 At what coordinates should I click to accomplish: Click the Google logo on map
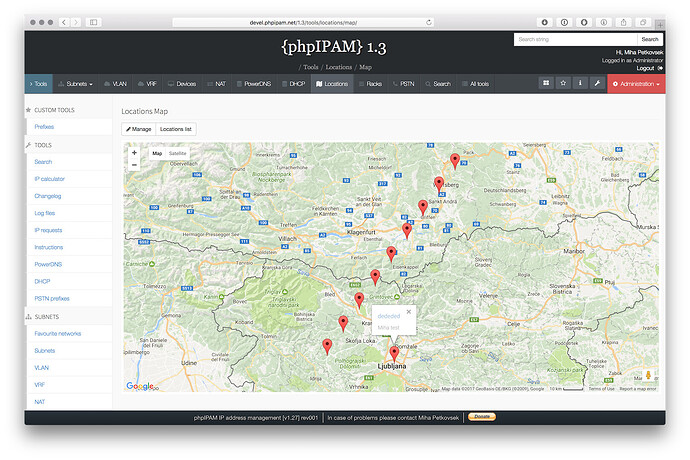pos(139,386)
